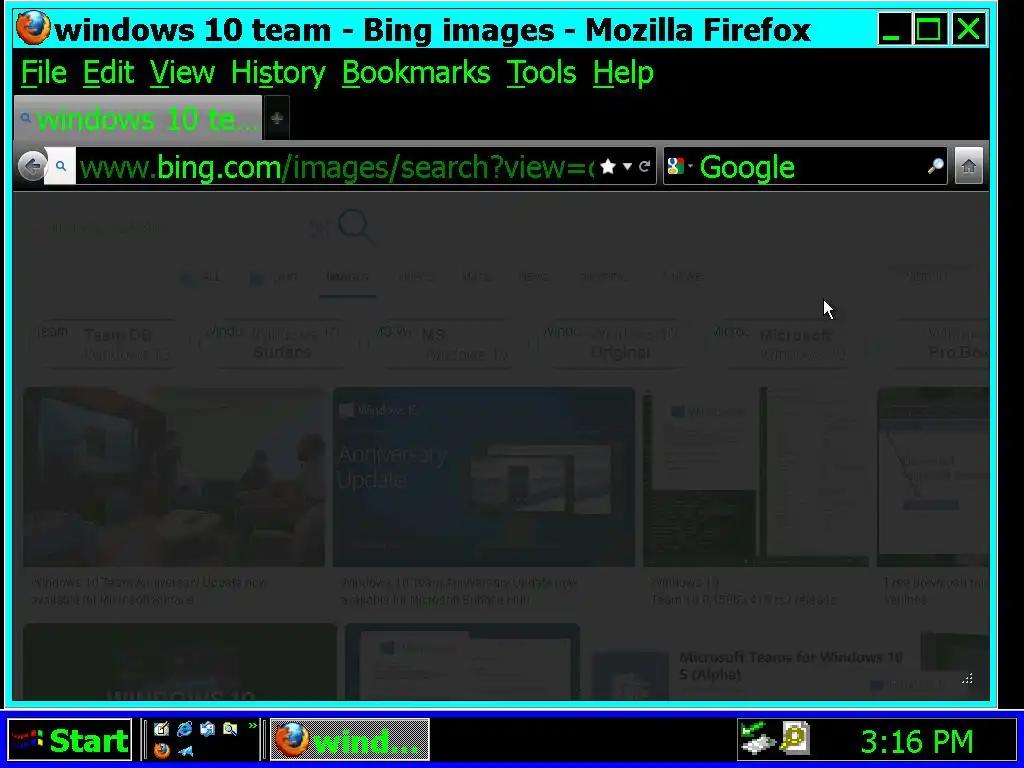Click the window resize grip in corner

tap(967, 679)
